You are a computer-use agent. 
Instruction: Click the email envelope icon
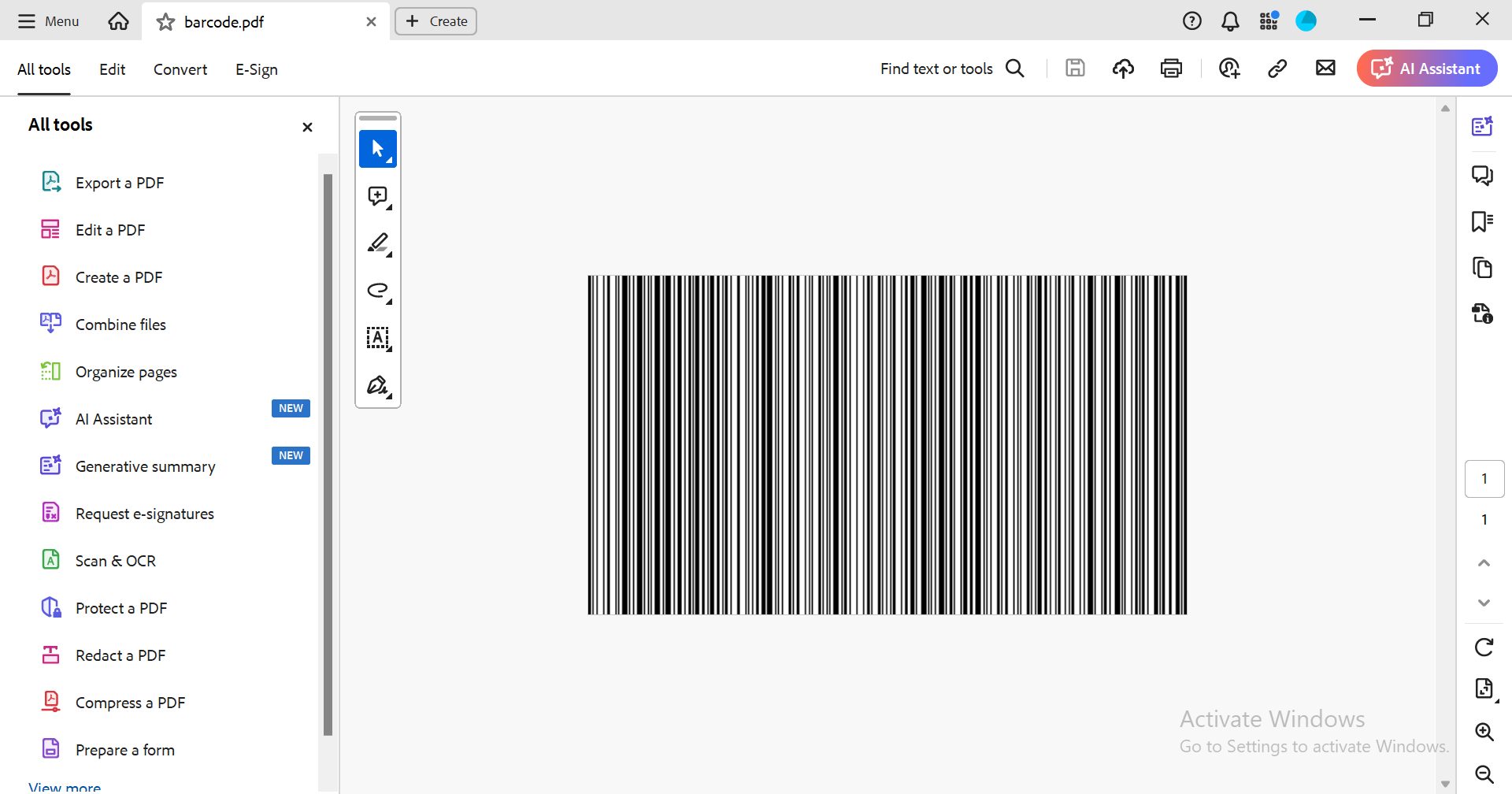pyautogui.click(x=1325, y=69)
